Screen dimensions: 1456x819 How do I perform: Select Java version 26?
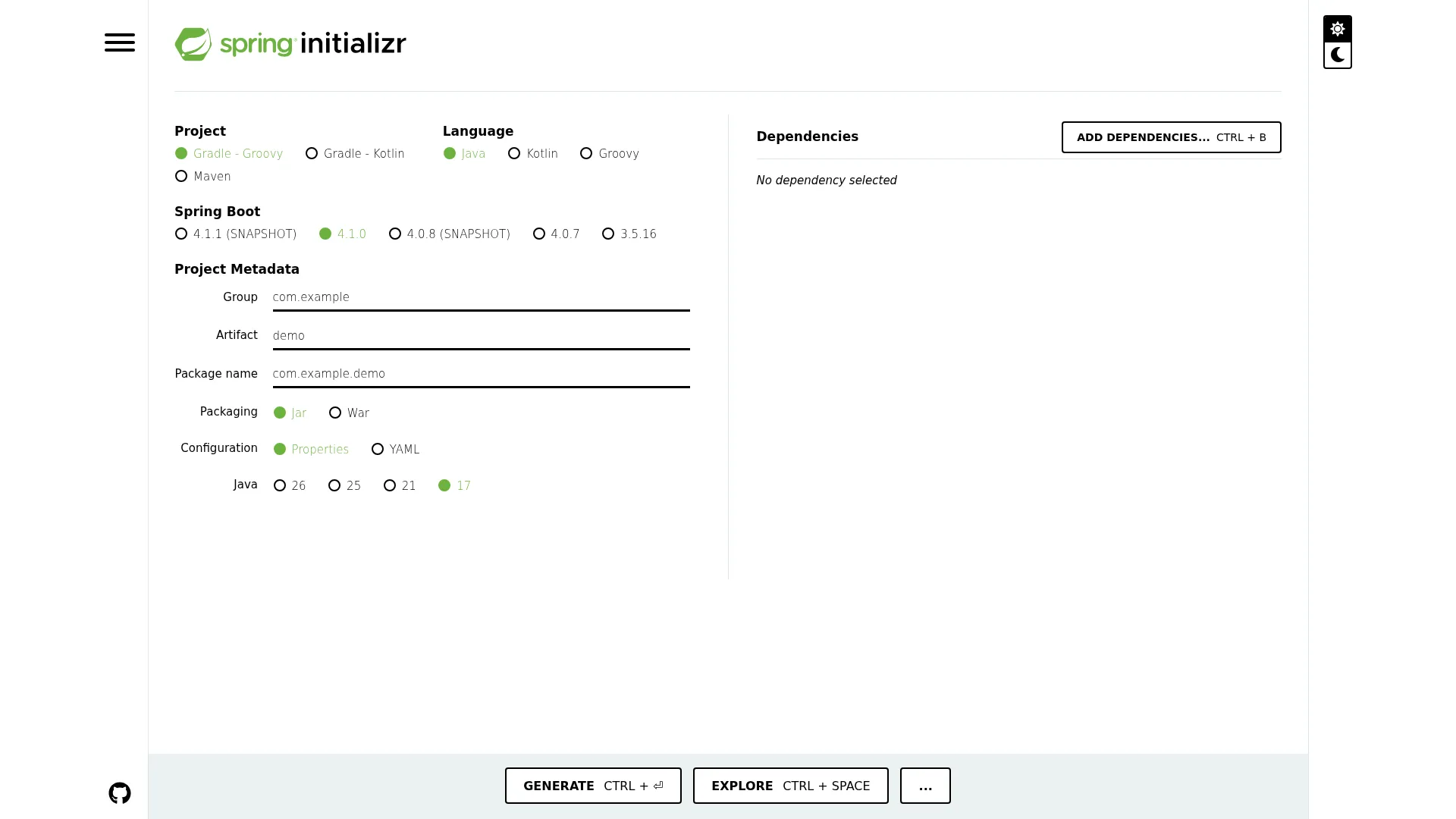(x=290, y=485)
